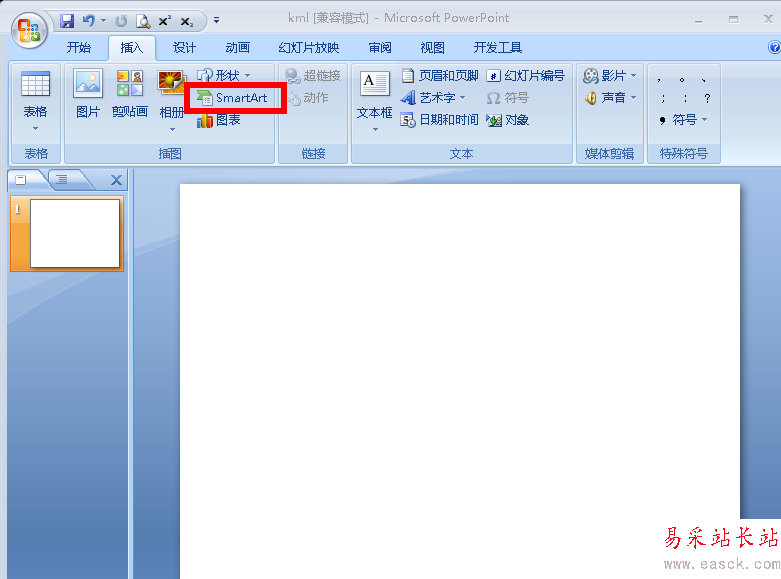
Task: Save the presentation from the quick access toolbar
Action: [x=67, y=21]
